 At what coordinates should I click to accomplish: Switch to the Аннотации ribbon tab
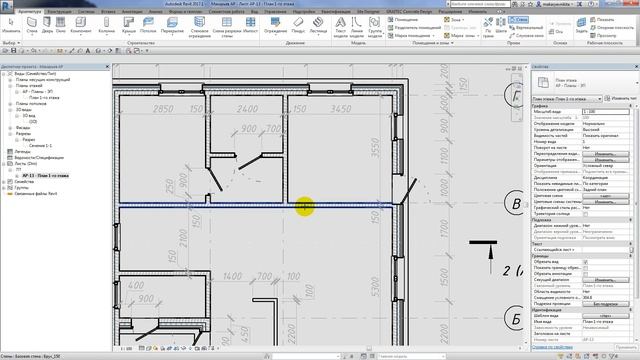[132, 12]
